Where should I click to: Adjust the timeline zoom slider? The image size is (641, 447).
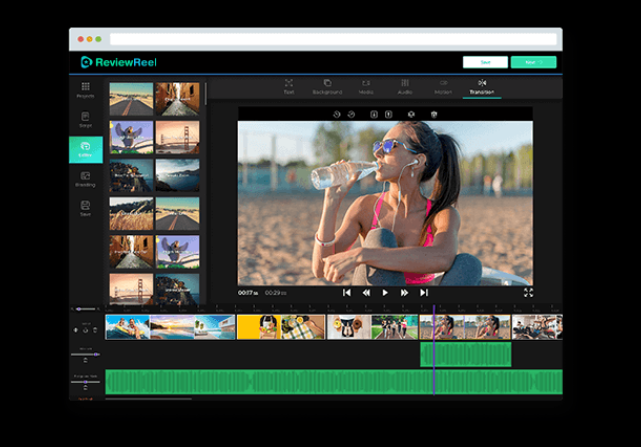click(86, 309)
